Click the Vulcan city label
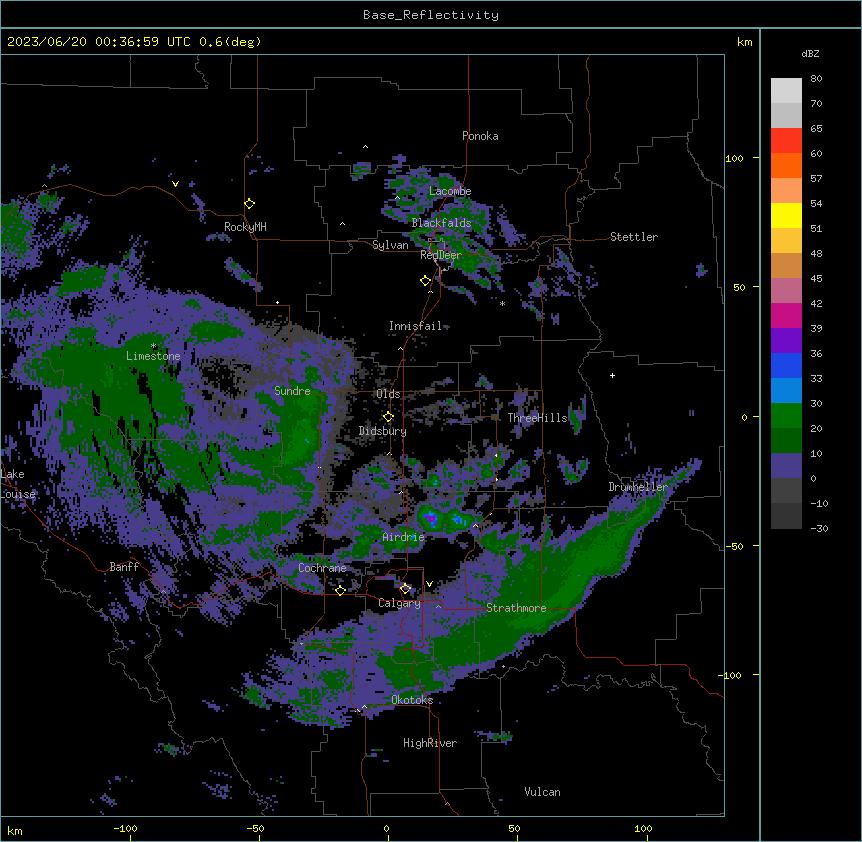This screenshot has width=862, height=842. pyautogui.click(x=543, y=792)
